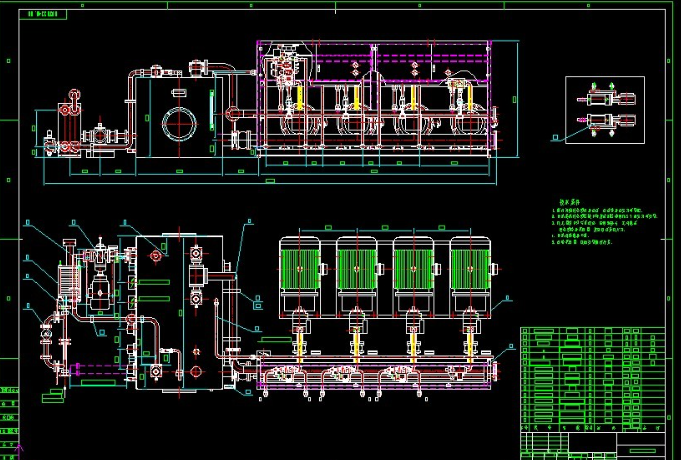Select the green technical notes text block
681x460 pixels.
pos(605,222)
